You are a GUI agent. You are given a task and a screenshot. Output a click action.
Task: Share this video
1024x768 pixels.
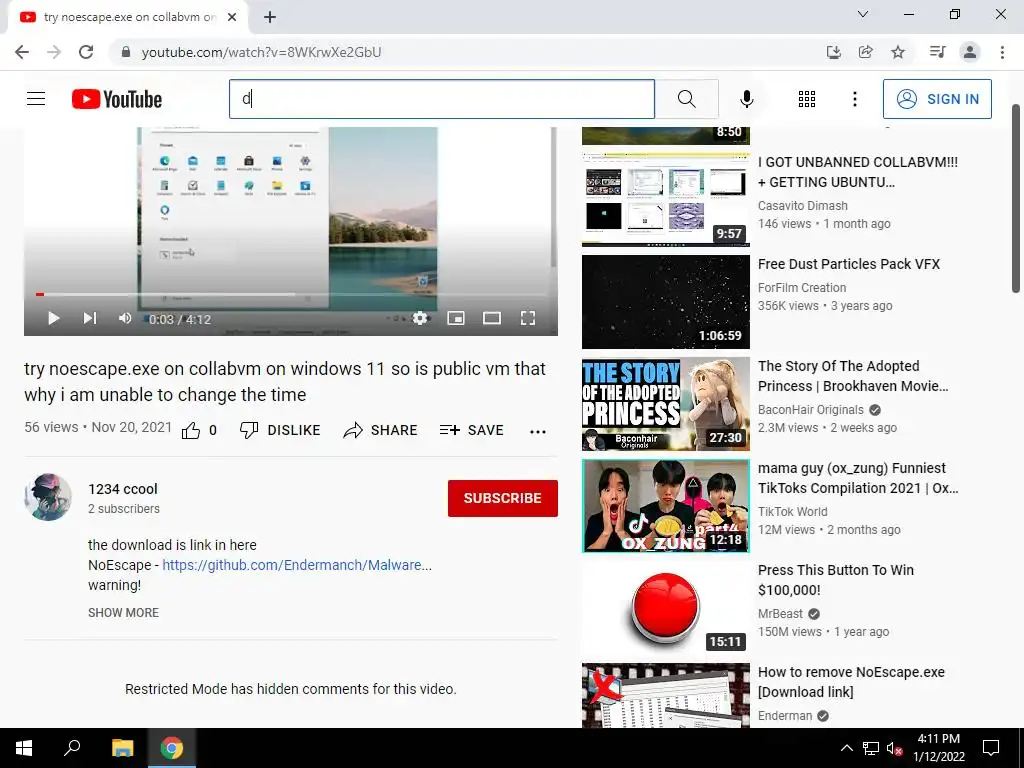(x=380, y=430)
